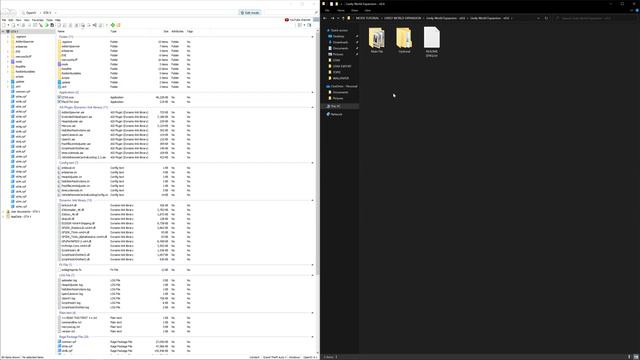Select GTA5.exe in the file list
This screenshot has height=360, width=640.
[68, 98]
